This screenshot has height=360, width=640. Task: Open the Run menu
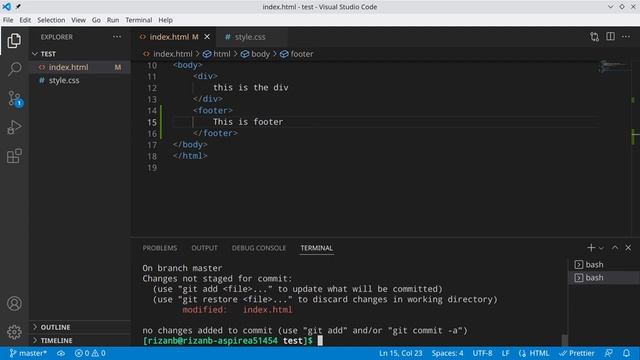tap(113, 20)
